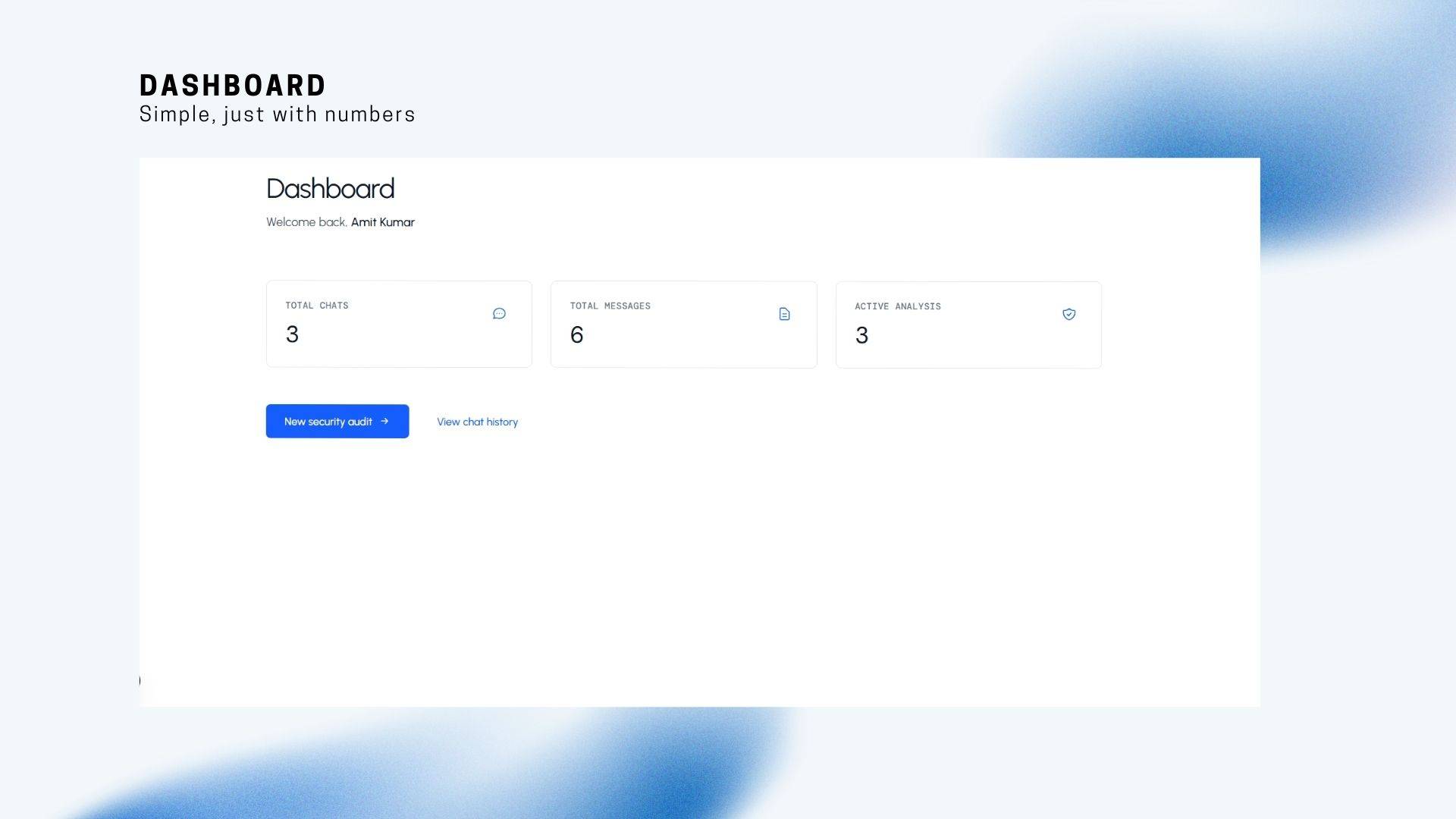Click the TOTAL MESSAGES label
Image resolution: width=1456 pixels, height=819 pixels.
pos(610,306)
